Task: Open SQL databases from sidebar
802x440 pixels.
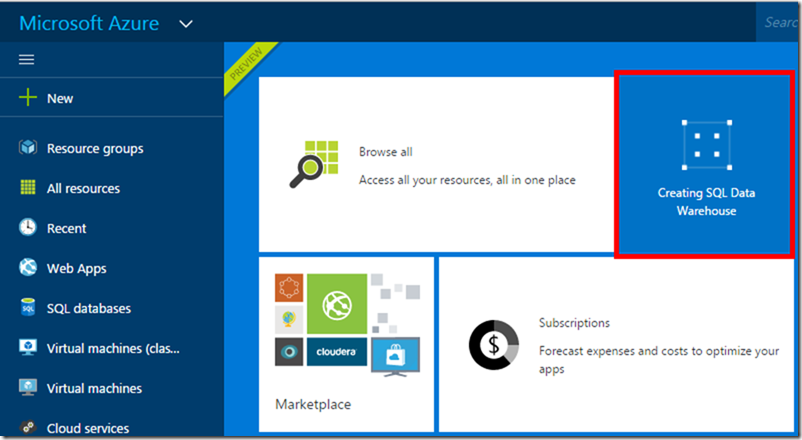Action: click(x=89, y=309)
